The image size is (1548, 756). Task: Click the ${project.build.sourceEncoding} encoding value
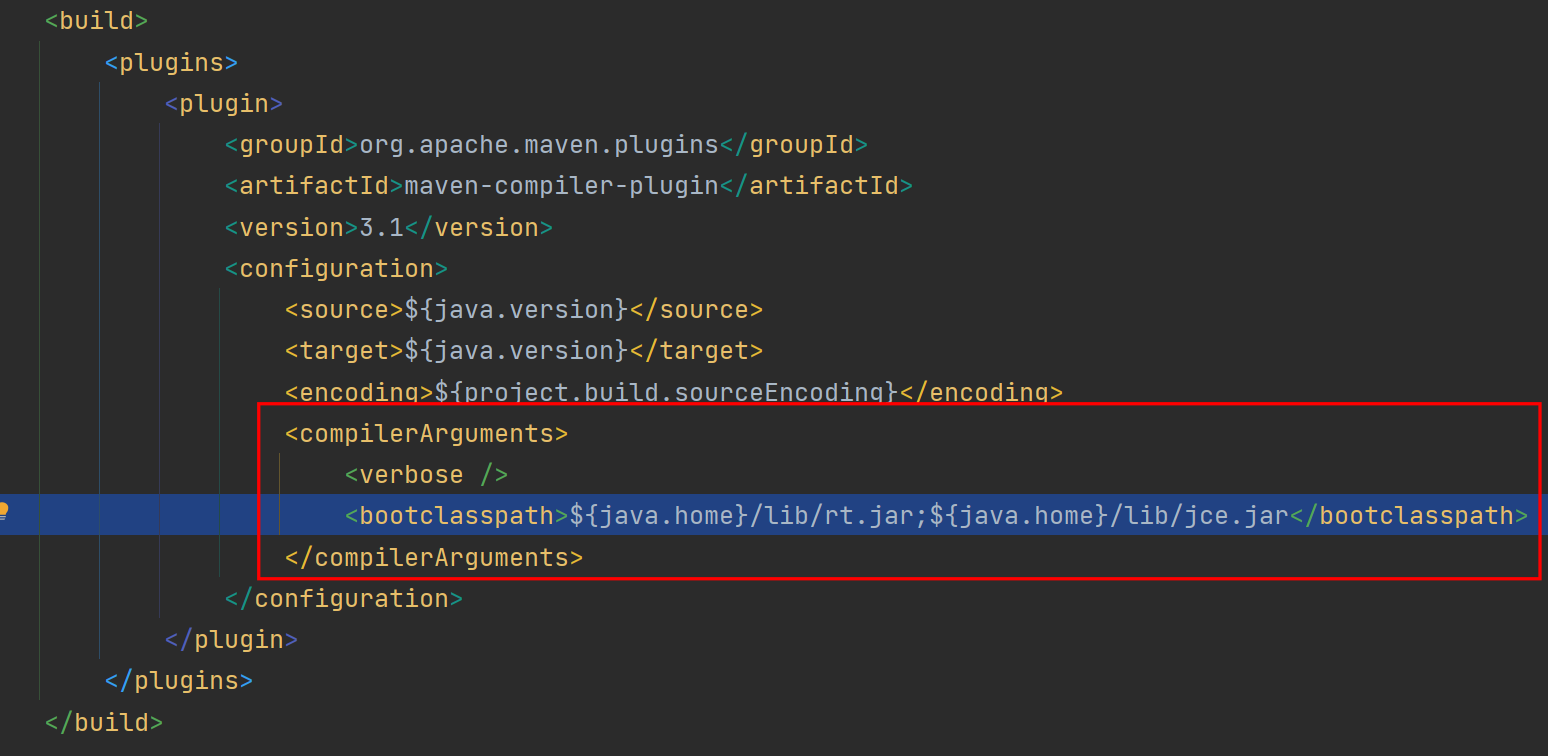click(666, 392)
